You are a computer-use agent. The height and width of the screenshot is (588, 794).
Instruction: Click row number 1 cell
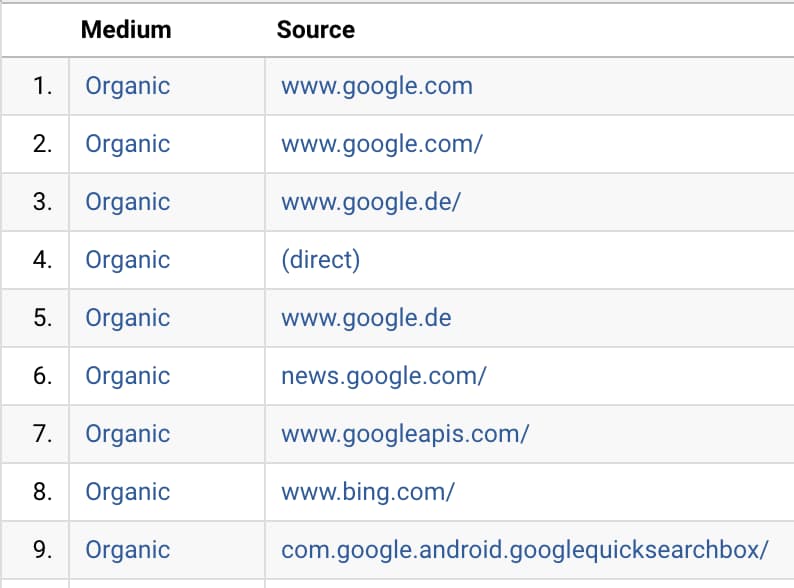(42, 86)
